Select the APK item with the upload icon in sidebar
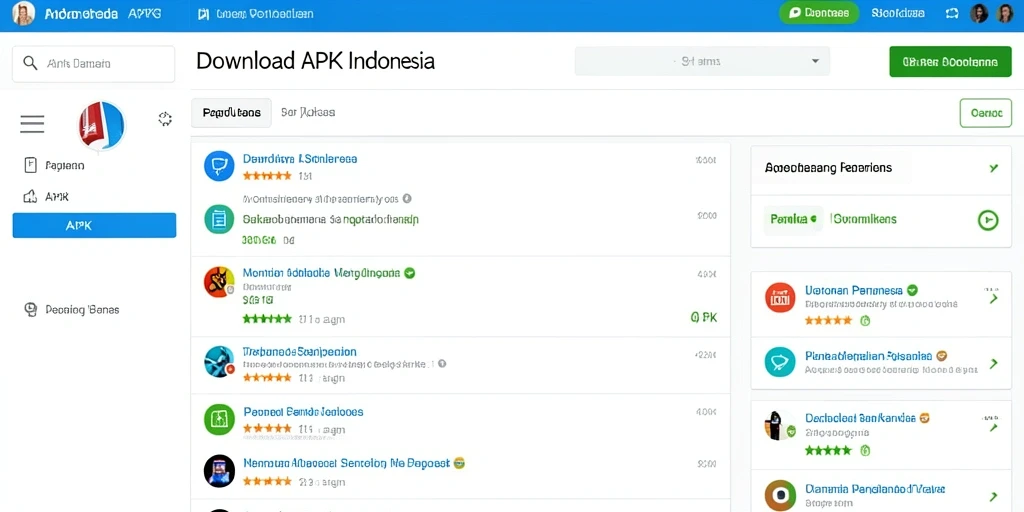Viewport: 1024px width, 512px height. [x=57, y=197]
